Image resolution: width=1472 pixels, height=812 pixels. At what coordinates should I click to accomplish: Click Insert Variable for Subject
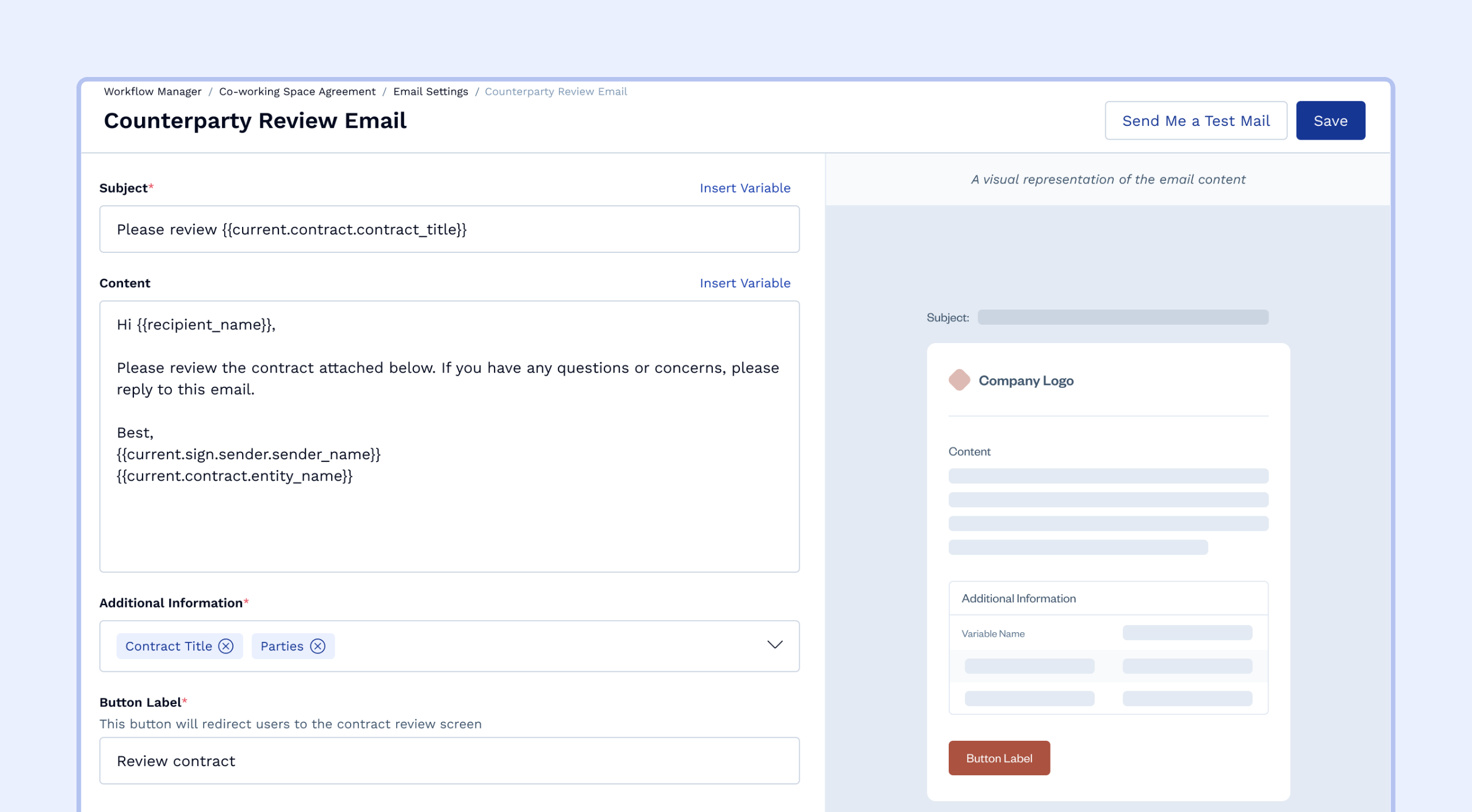745,188
